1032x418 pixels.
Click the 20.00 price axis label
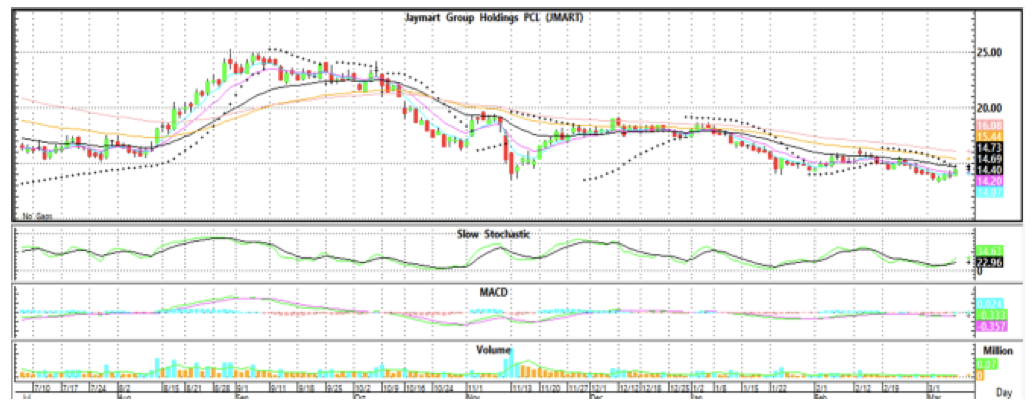pos(991,108)
